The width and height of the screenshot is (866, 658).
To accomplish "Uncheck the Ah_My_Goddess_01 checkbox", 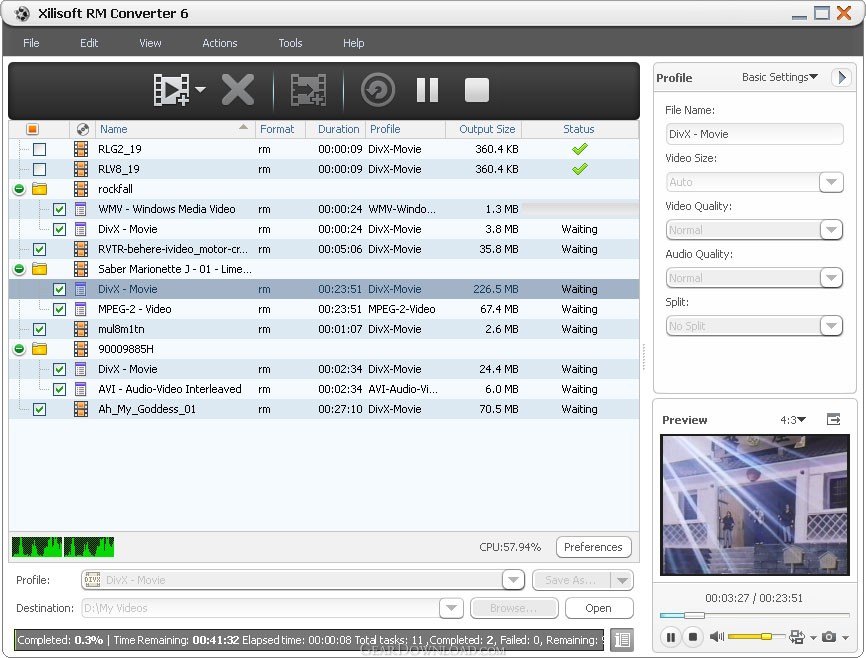I will click(x=40, y=409).
